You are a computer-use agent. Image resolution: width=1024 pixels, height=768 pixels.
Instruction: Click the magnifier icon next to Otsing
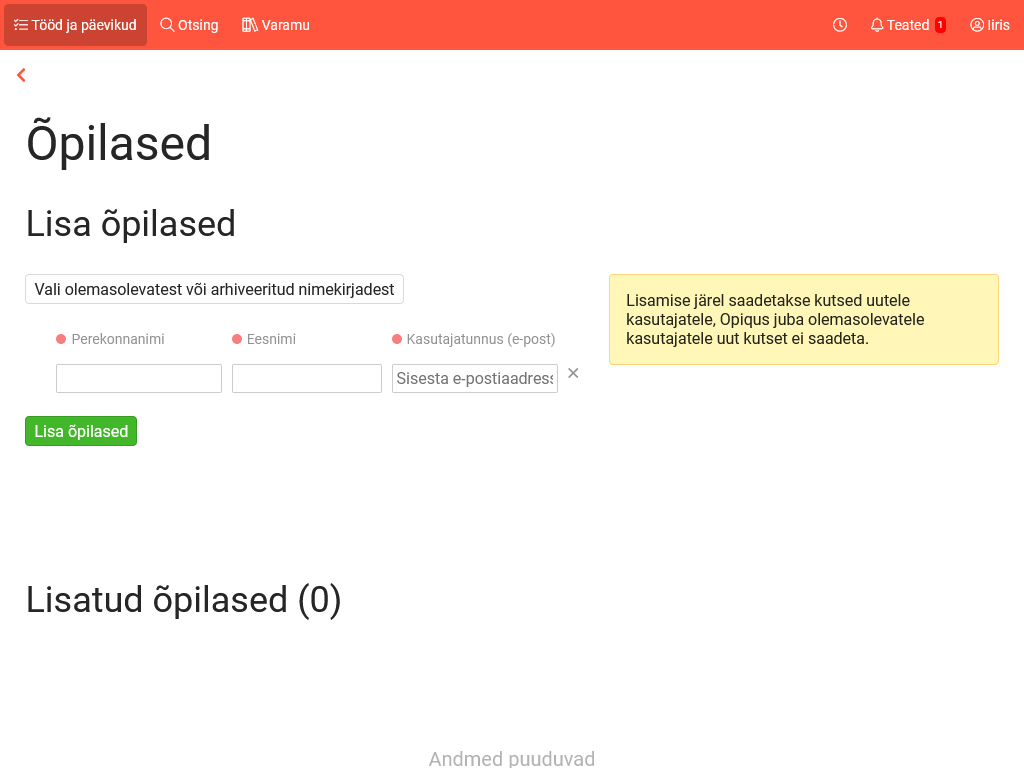[167, 25]
